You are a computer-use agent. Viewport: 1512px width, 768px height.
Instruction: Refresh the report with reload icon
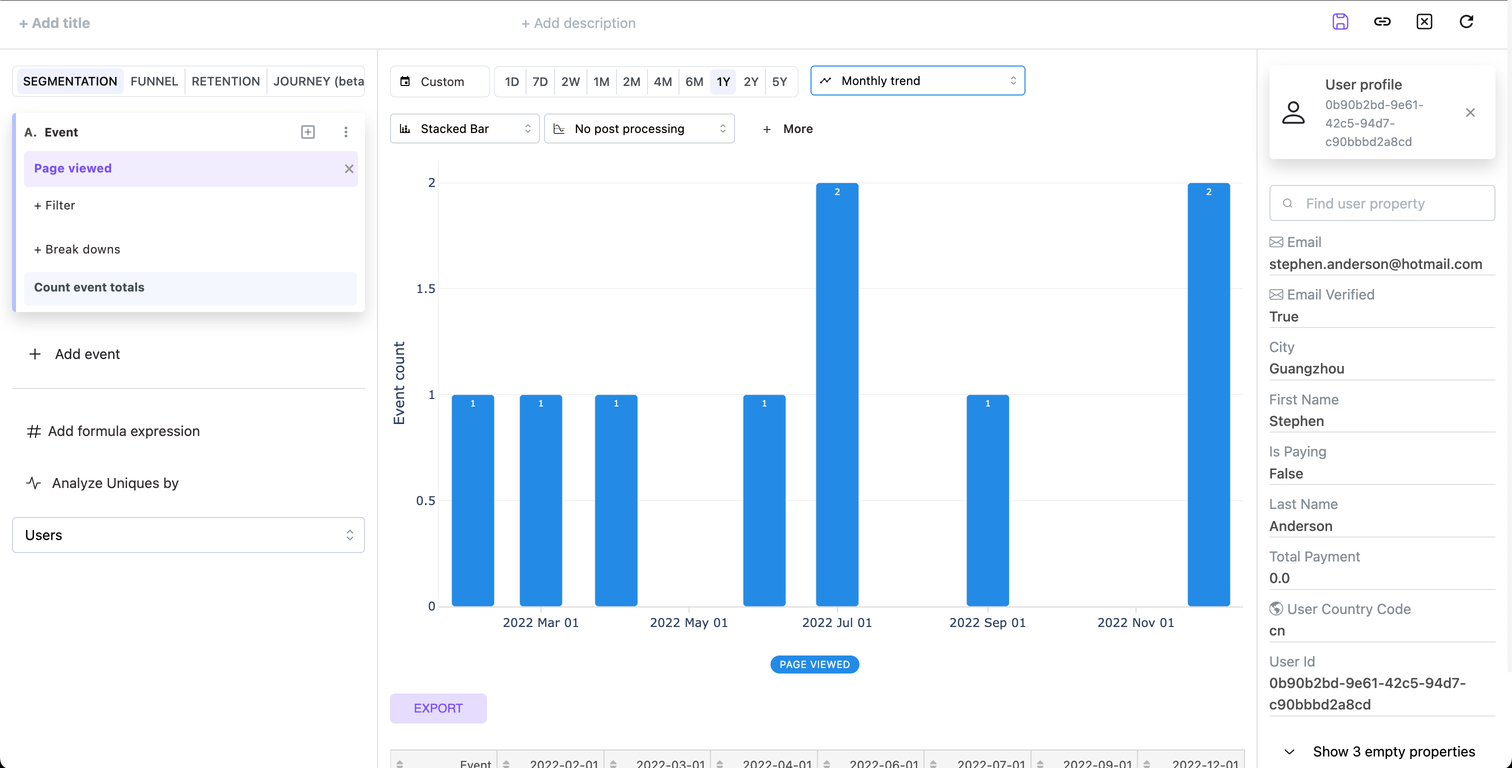pyautogui.click(x=1466, y=22)
